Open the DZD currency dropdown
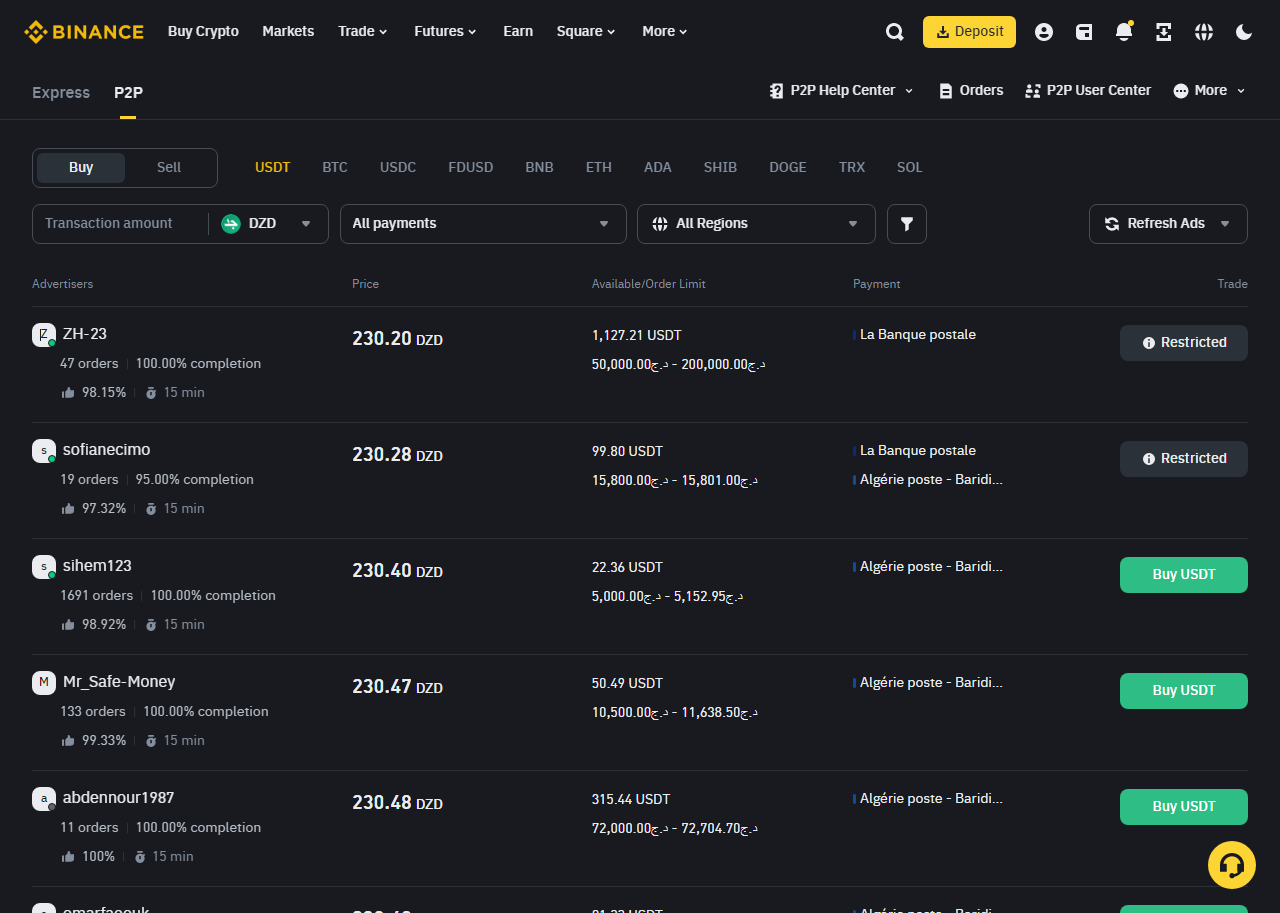The width and height of the screenshot is (1280, 913). tap(267, 224)
